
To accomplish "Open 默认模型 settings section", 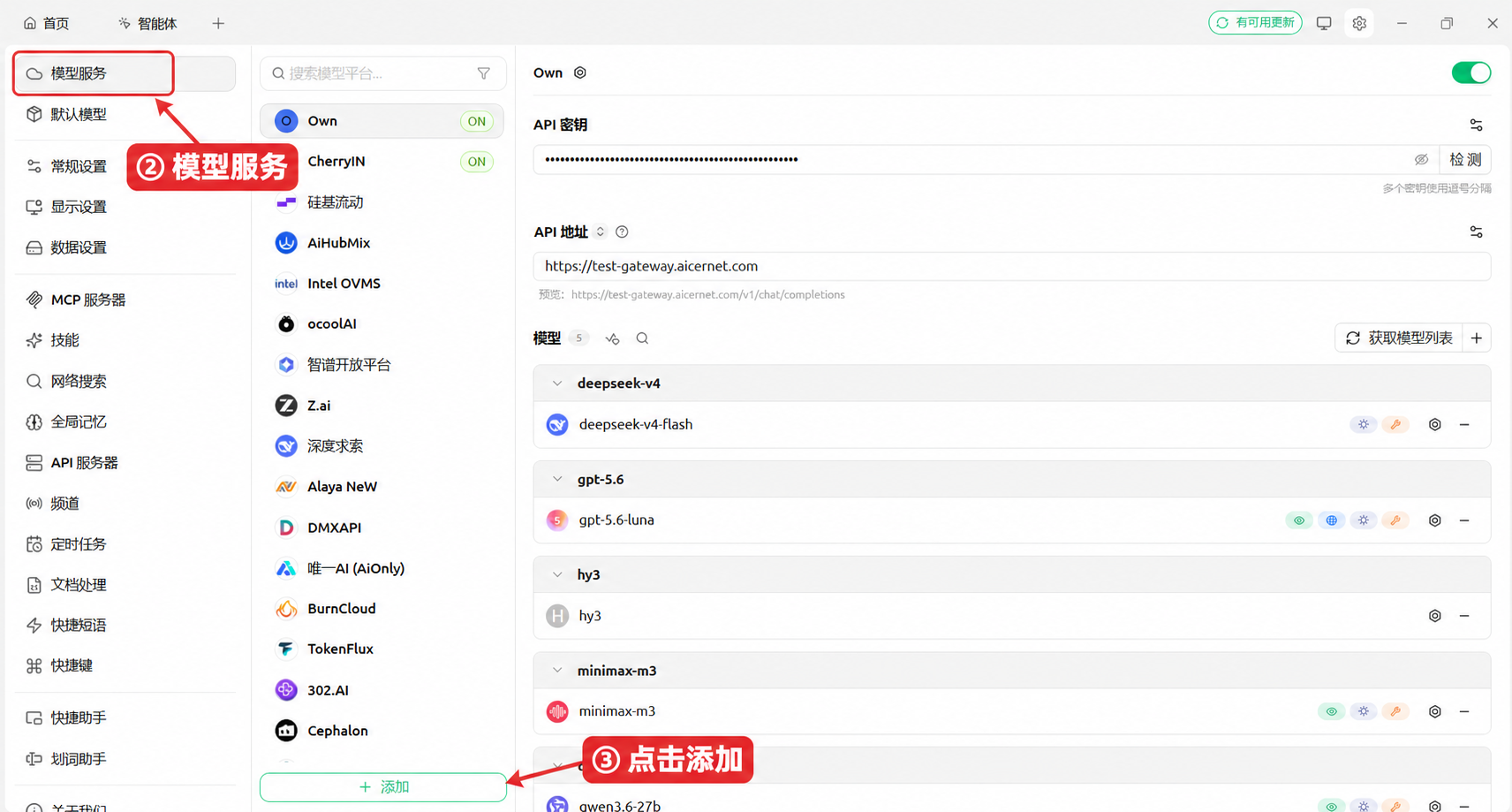I will [125, 114].
